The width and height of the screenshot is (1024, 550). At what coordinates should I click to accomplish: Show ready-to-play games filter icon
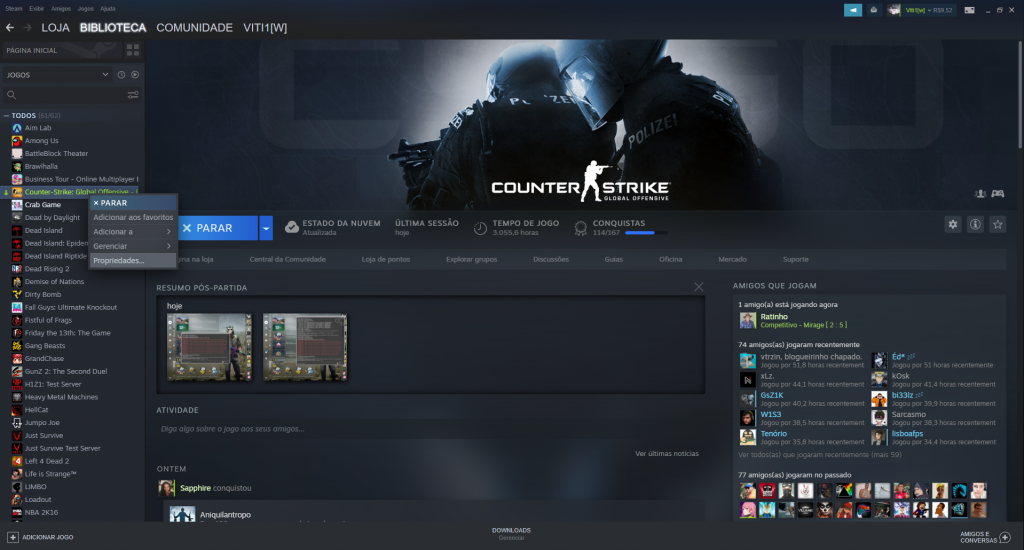click(x=135, y=74)
